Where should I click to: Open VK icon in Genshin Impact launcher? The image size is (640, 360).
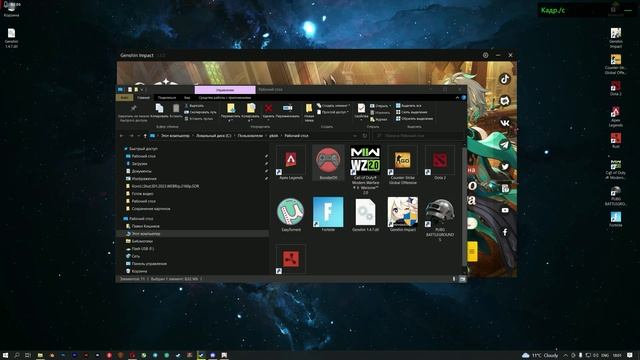(505, 123)
